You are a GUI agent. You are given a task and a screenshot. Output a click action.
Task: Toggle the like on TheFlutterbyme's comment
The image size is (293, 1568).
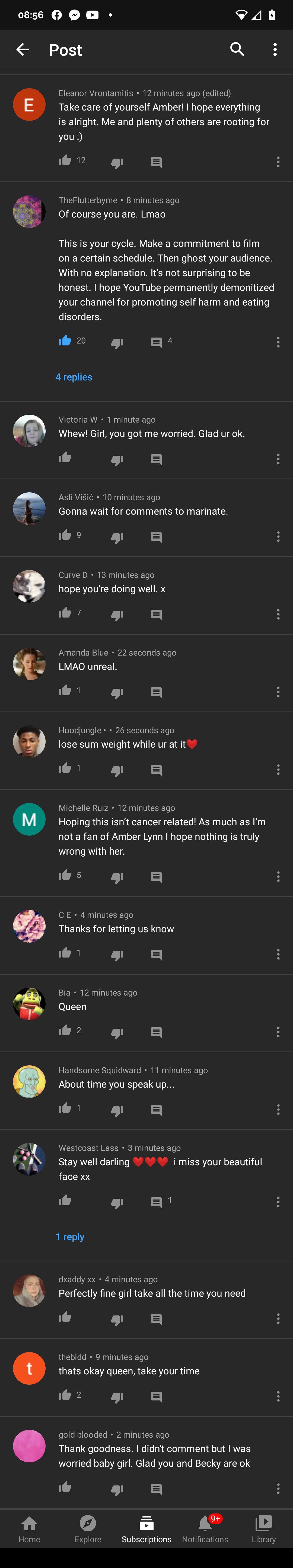[x=65, y=341]
